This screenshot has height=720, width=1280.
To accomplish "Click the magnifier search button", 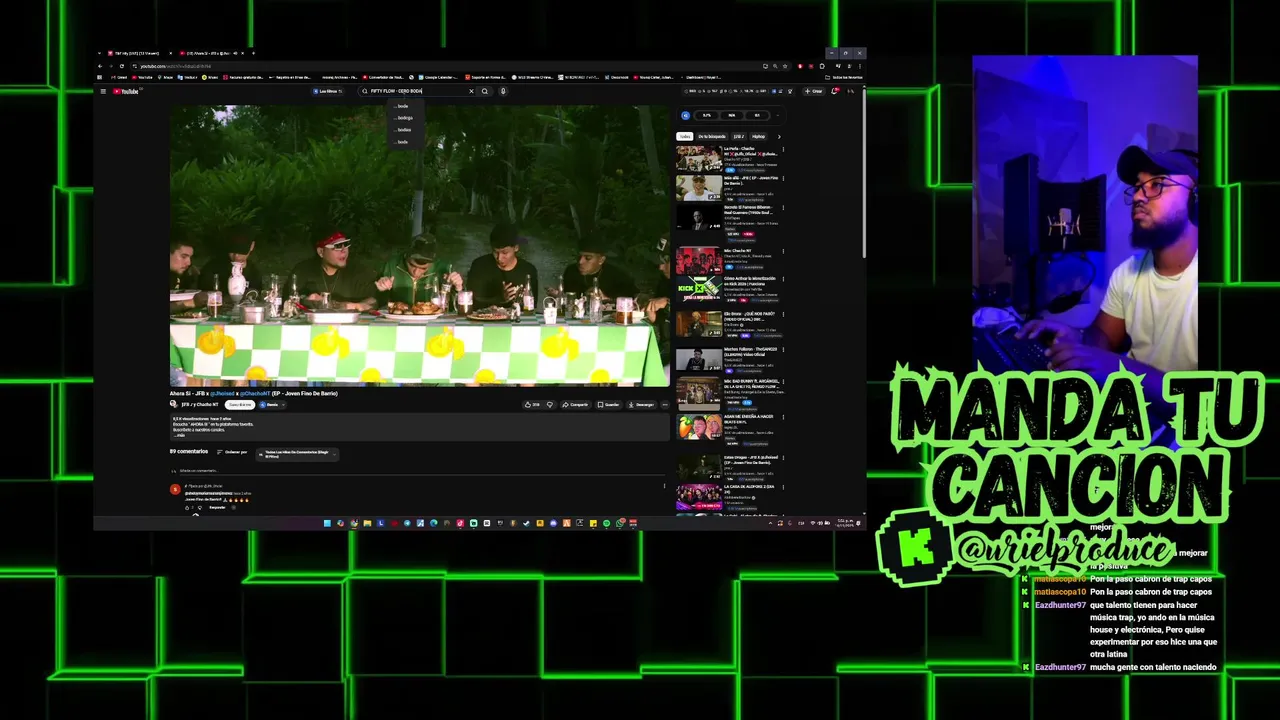I will (x=485, y=91).
